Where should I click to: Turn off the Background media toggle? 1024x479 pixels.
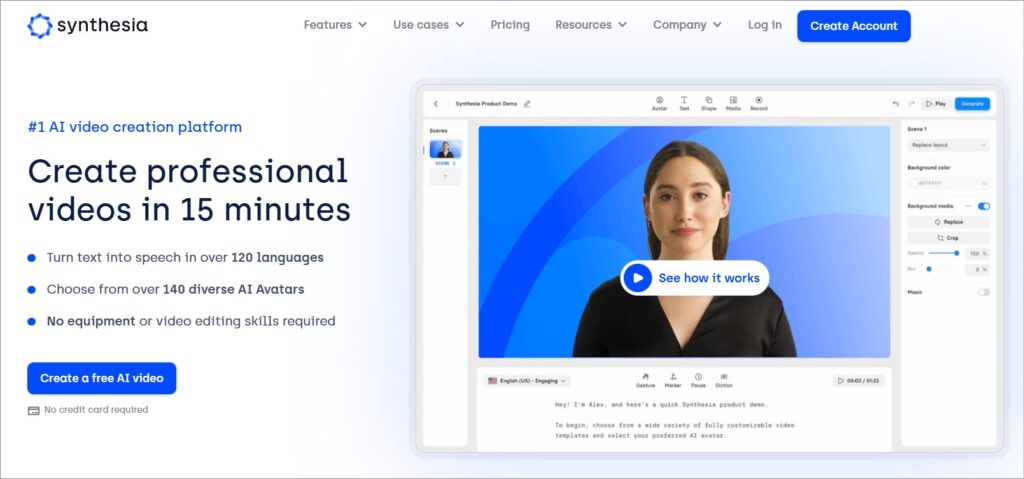983,206
